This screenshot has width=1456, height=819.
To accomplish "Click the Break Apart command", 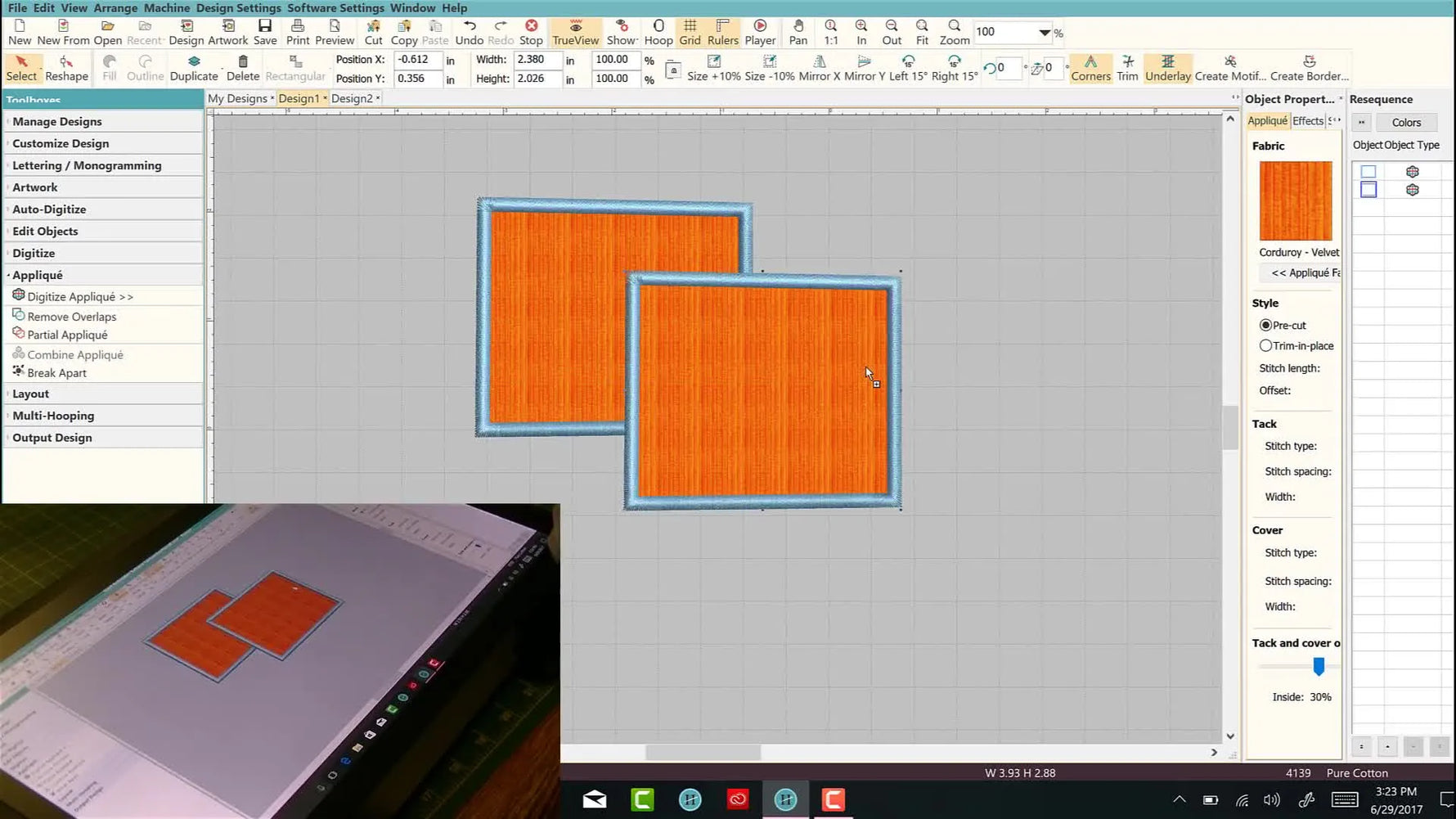I will pyautogui.click(x=56, y=372).
